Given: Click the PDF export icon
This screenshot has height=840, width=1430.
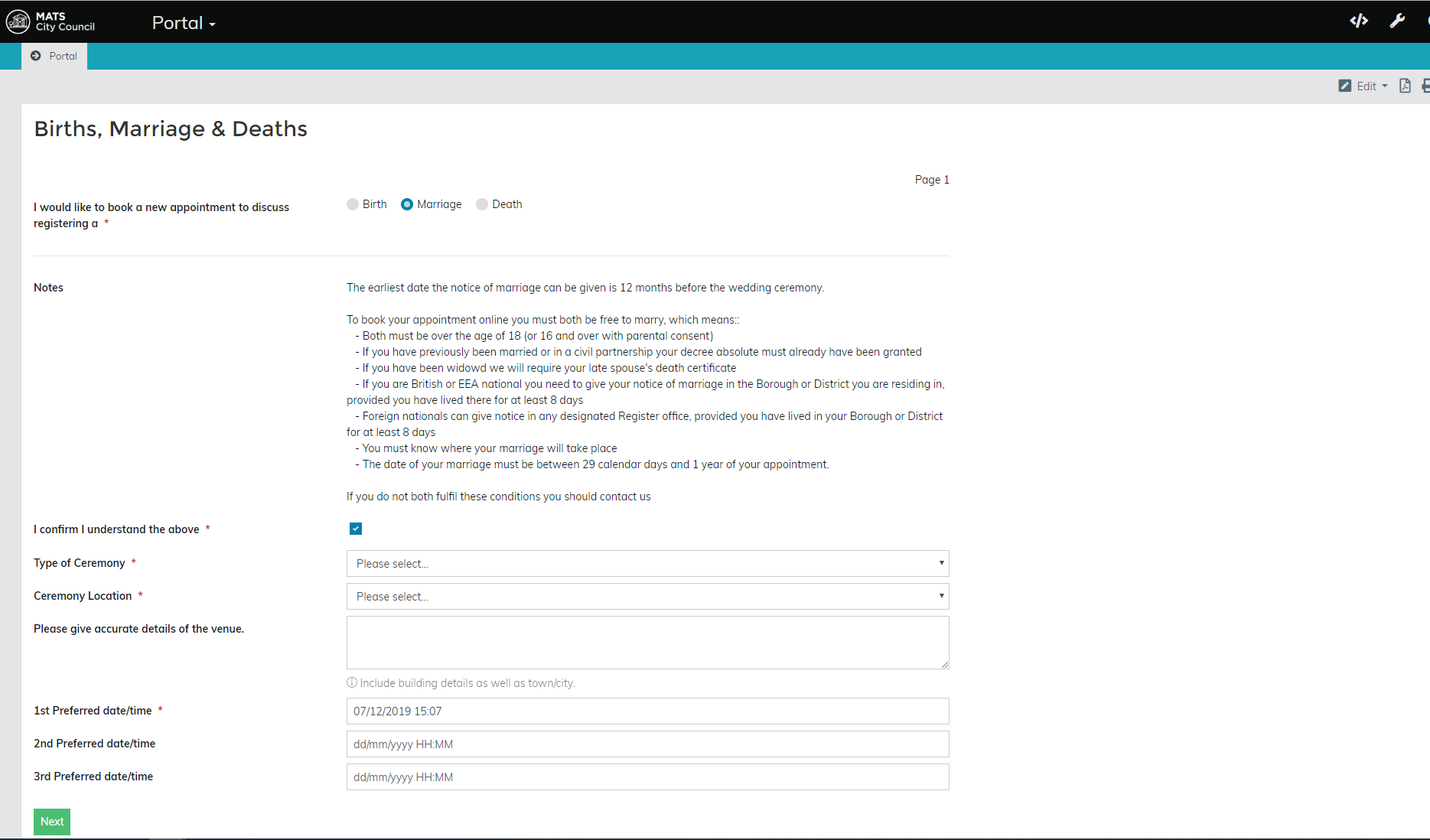Looking at the screenshot, I should (1405, 86).
